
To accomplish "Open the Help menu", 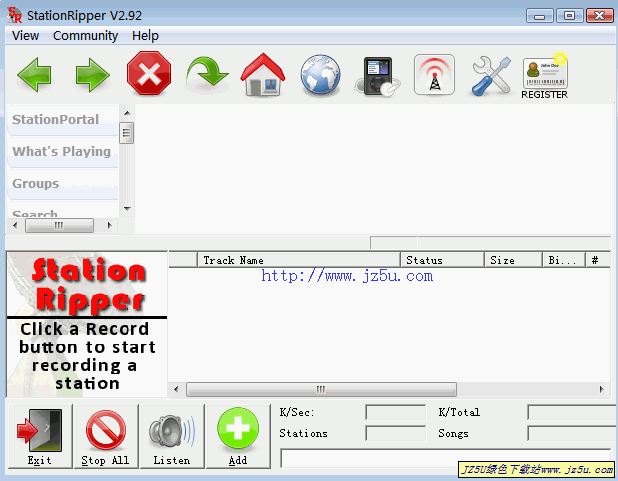I will pos(145,36).
